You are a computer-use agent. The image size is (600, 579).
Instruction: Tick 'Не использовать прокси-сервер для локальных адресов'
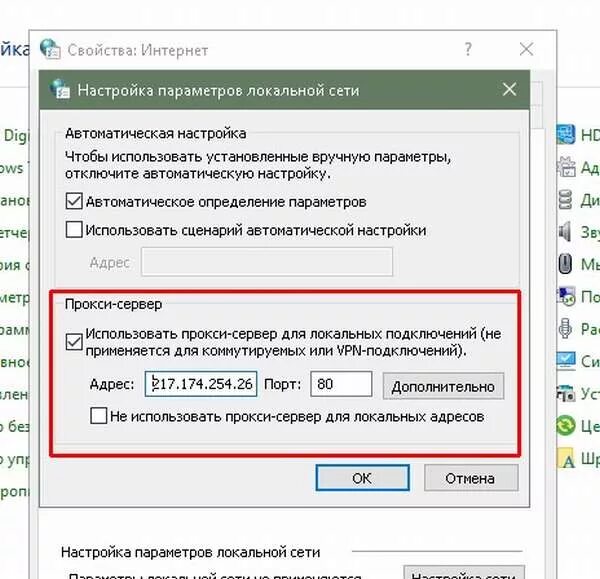click(x=98, y=416)
